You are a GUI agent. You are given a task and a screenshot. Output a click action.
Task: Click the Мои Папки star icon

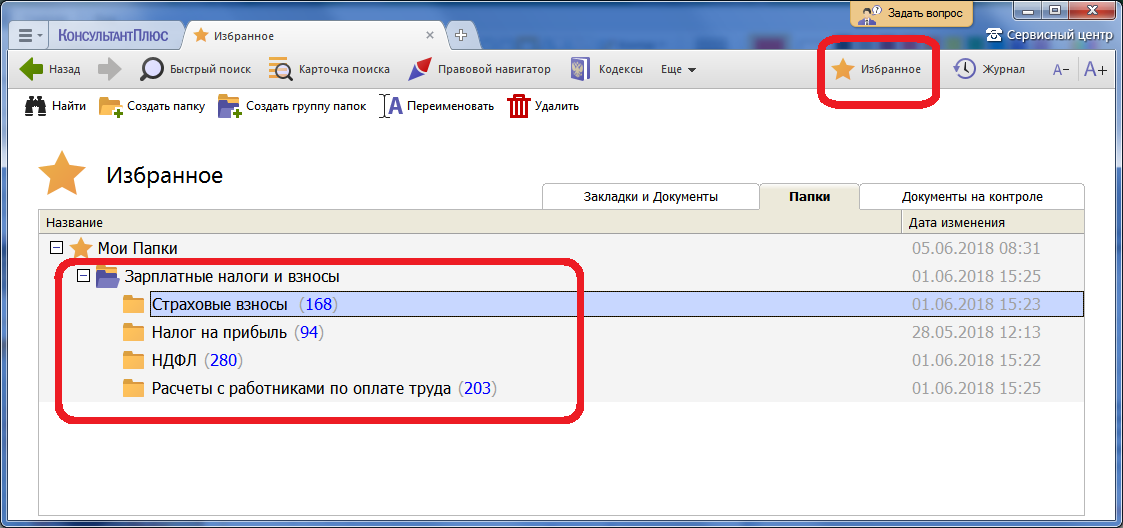coord(81,249)
